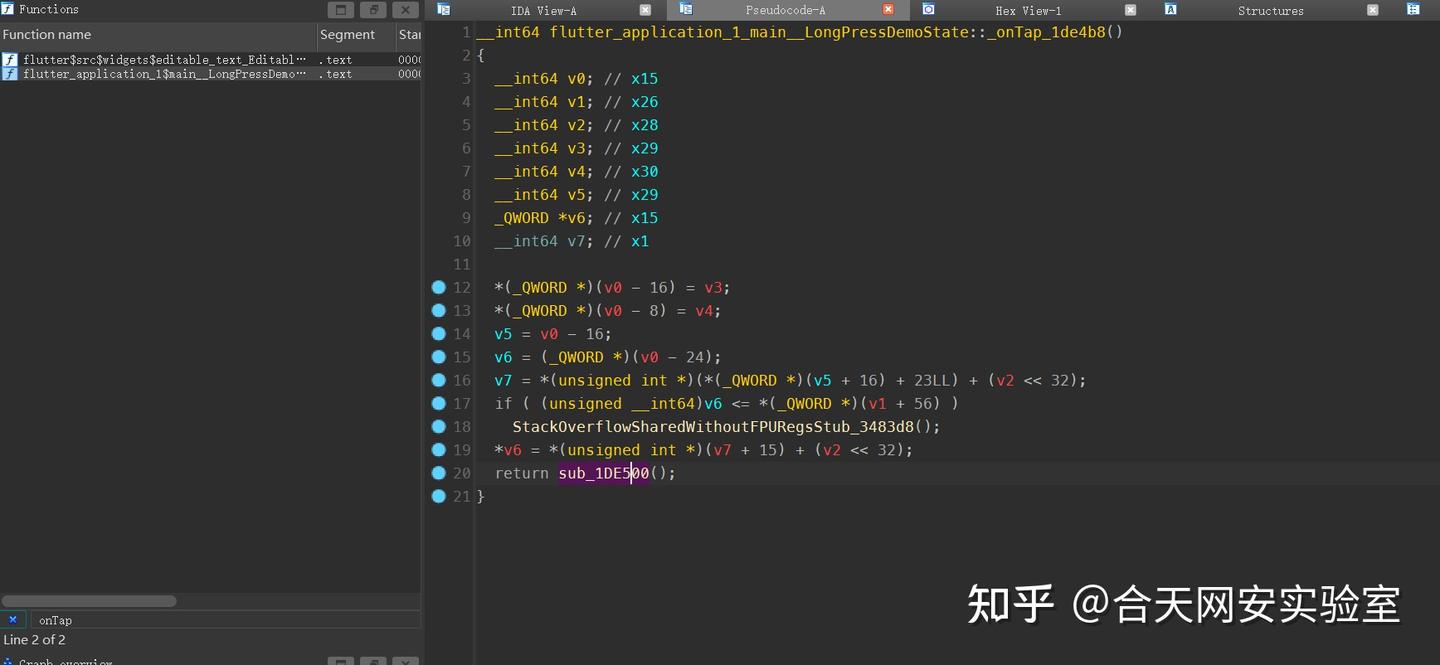Viewport: 1440px width, 665px height.
Task: Switch to the Hex View-1 tab
Action: 1028,10
